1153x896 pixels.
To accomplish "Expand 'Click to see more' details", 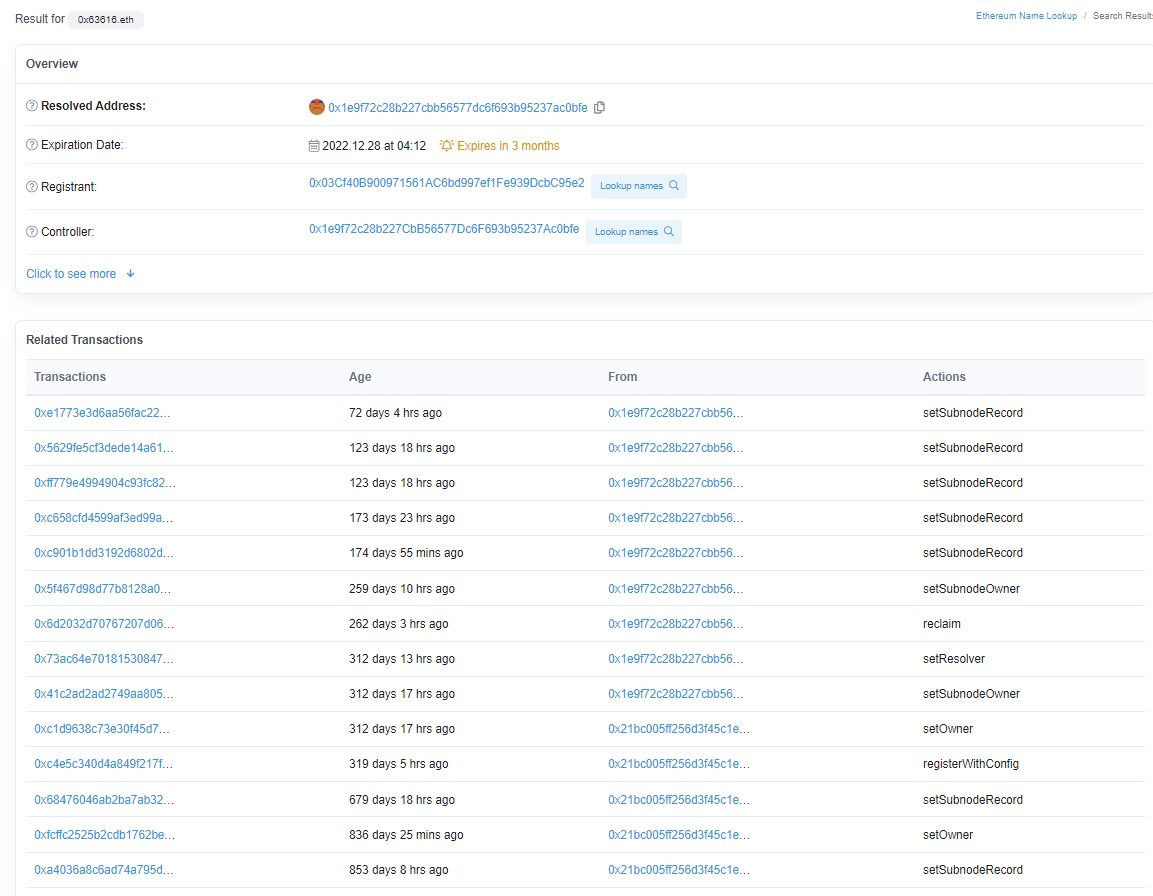I will [x=80, y=274].
